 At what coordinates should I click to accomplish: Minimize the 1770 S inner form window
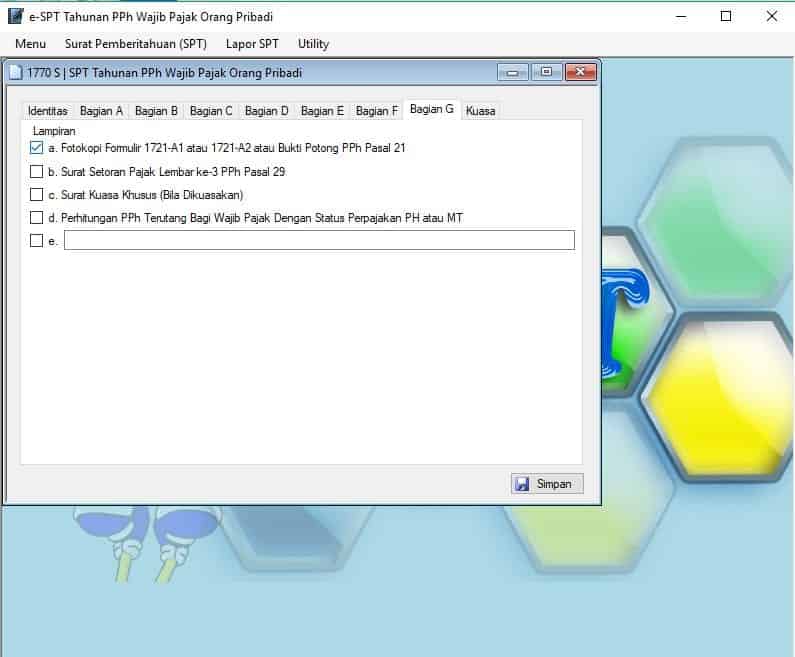tap(513, 72)
